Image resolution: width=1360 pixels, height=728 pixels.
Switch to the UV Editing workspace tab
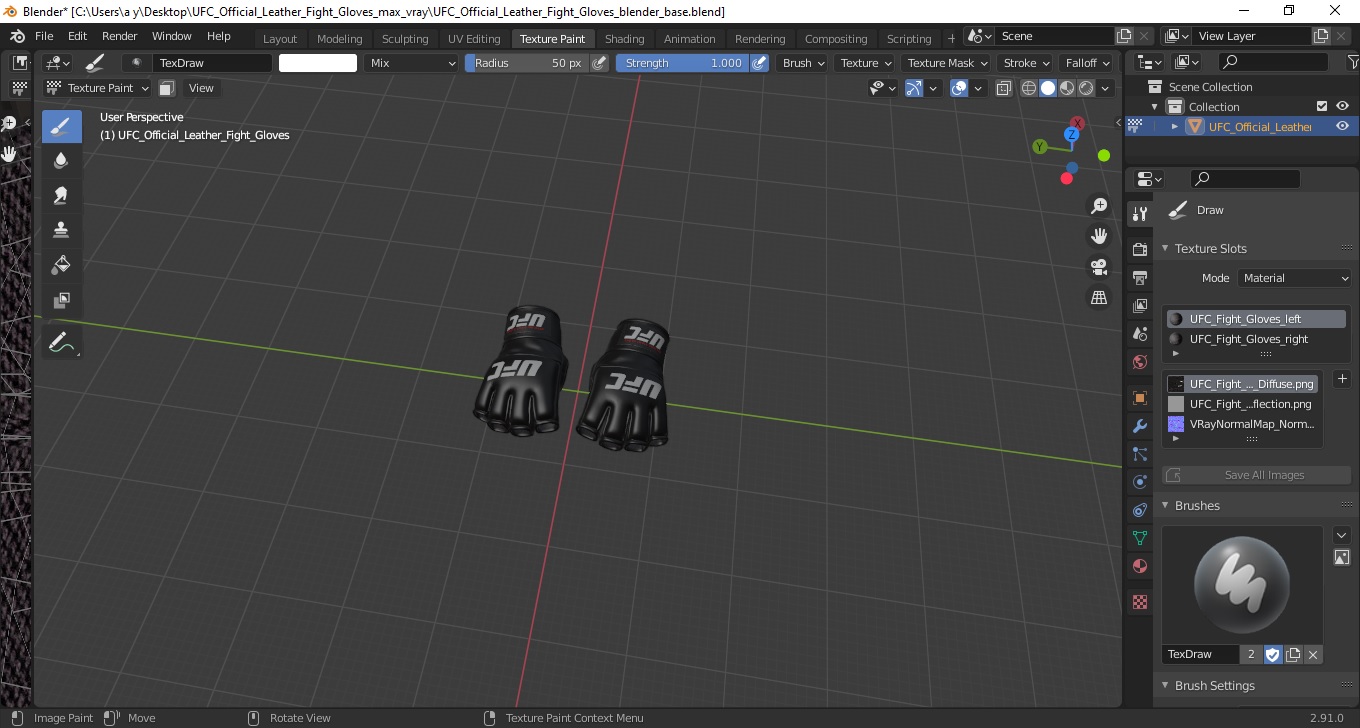(x=474, y=39)
